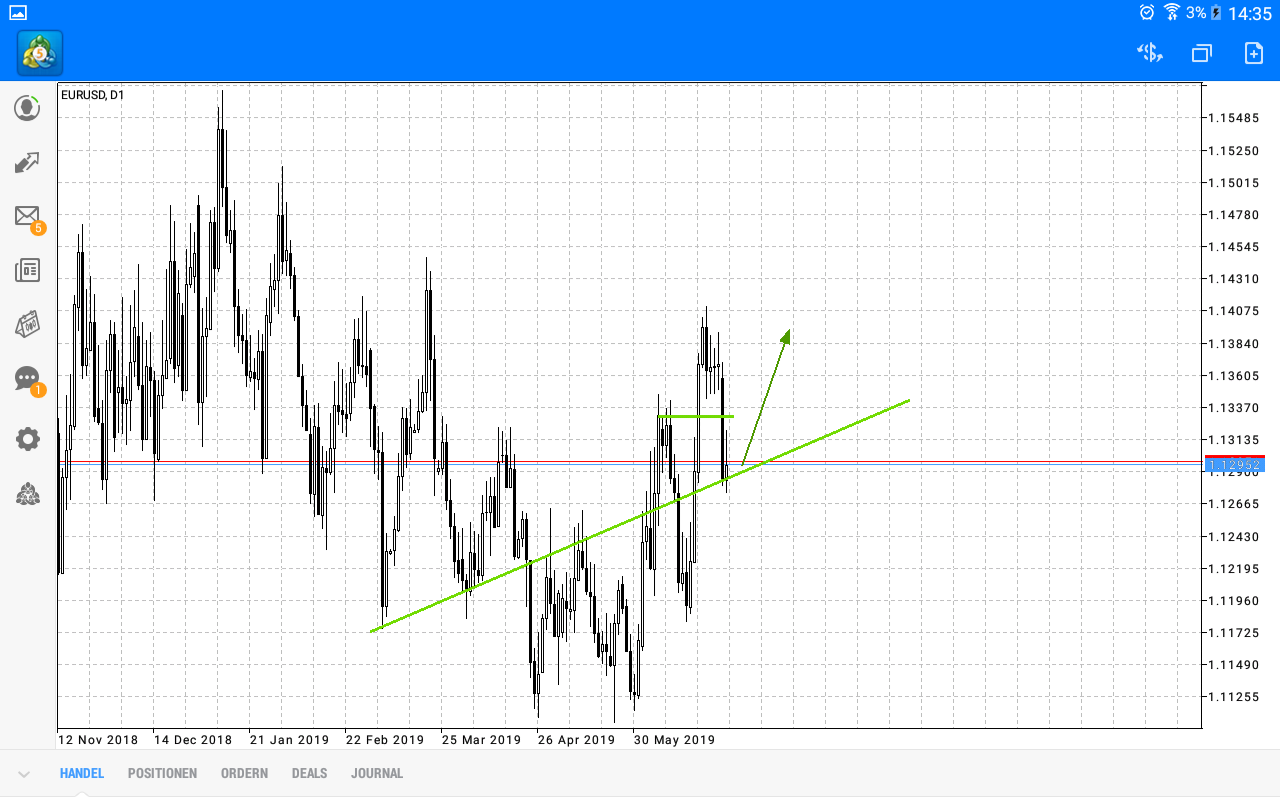Collapse the trade panel with the chevron
The image size is (1280, 800).
[22, 773]
